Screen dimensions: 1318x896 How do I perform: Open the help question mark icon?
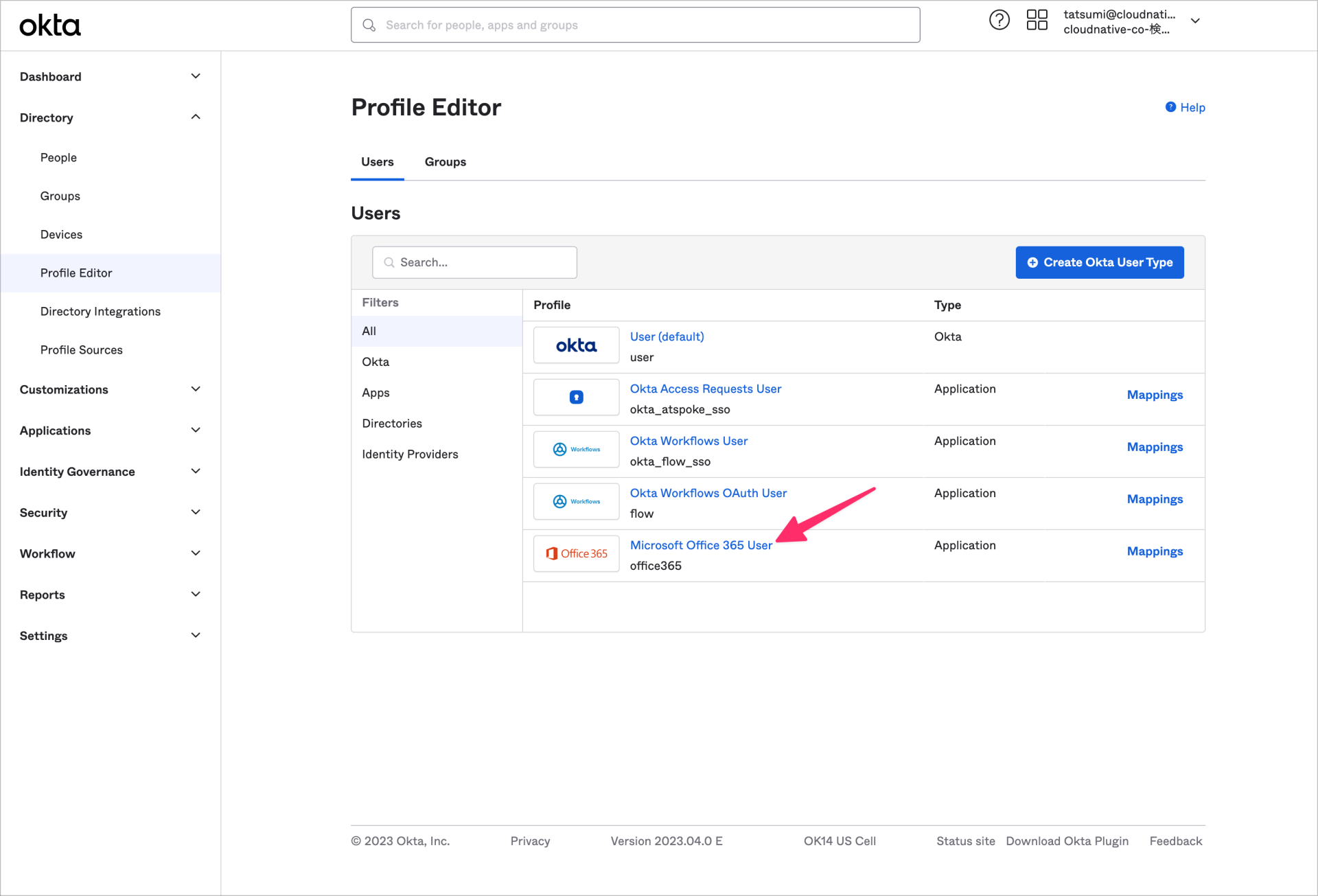coord(999,20)
